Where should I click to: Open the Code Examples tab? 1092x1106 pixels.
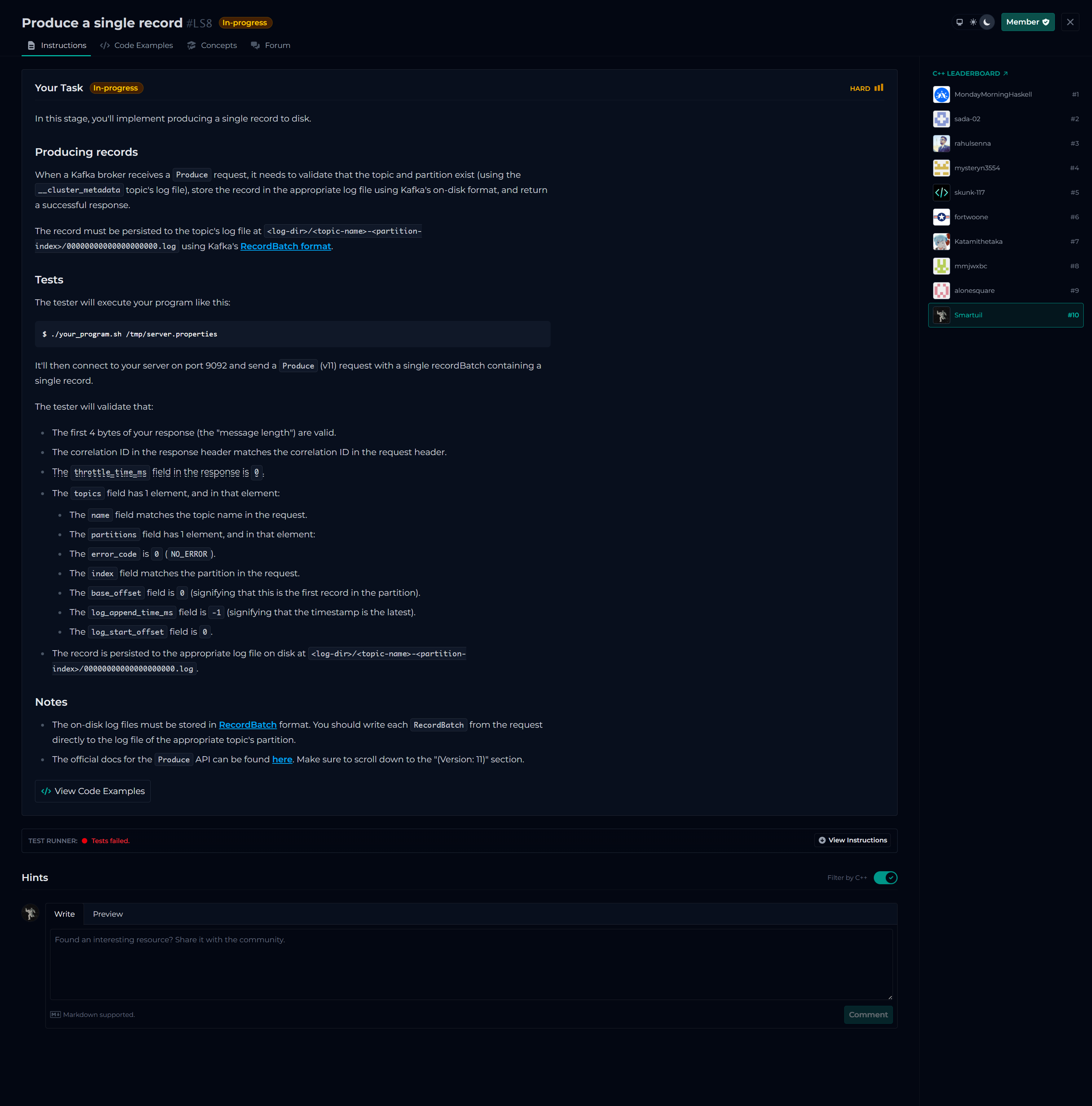click(x=137, y=45)
